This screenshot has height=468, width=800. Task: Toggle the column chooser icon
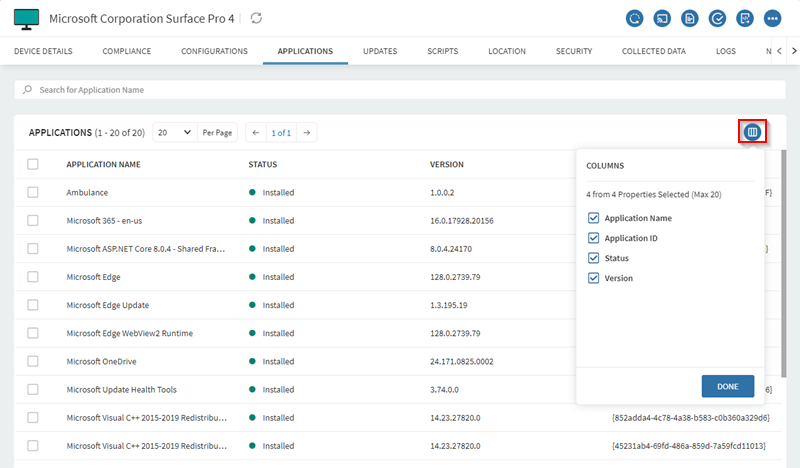pos(753,131)
